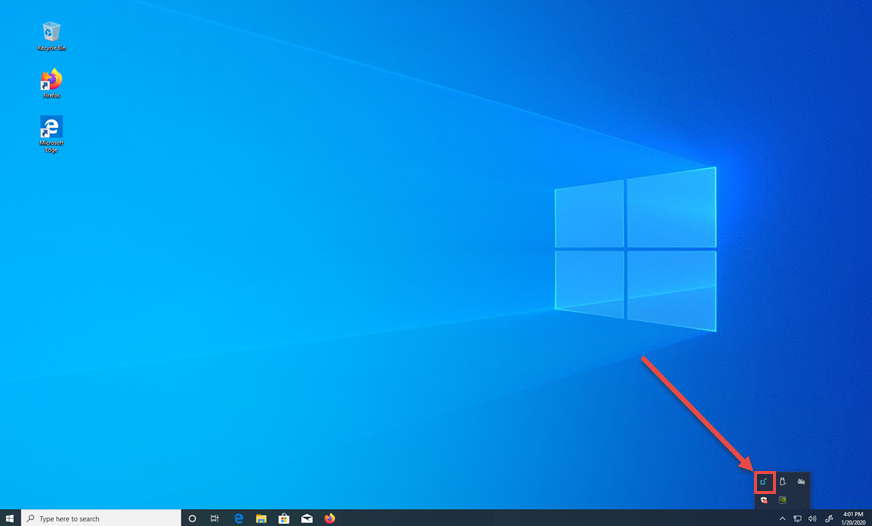Viewport: 872px width, 526px height.
Task: Click the Safely Remove Hardware USB tray icon
Action: (x=782, y=482)
